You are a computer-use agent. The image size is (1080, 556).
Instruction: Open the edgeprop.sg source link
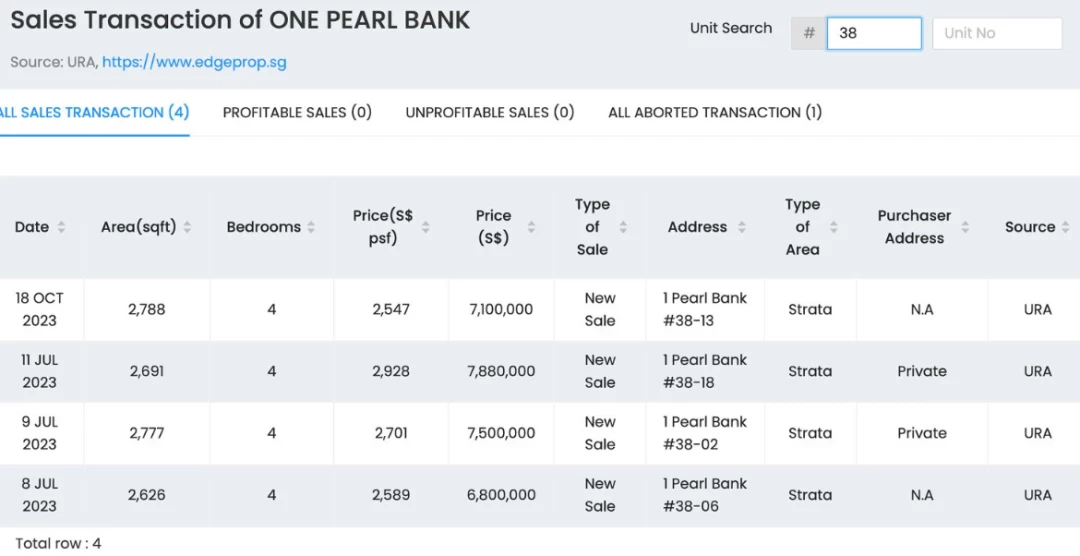(x=194, y=62)
